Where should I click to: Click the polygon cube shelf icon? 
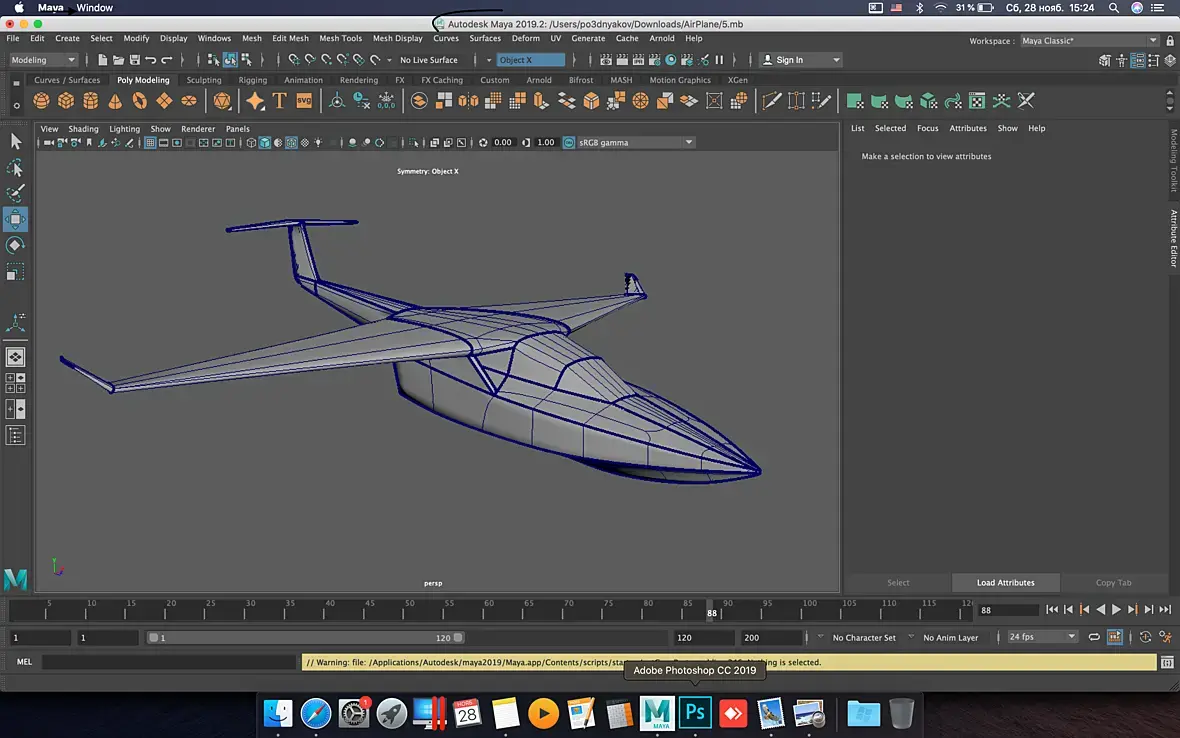(x=66, y=100)
